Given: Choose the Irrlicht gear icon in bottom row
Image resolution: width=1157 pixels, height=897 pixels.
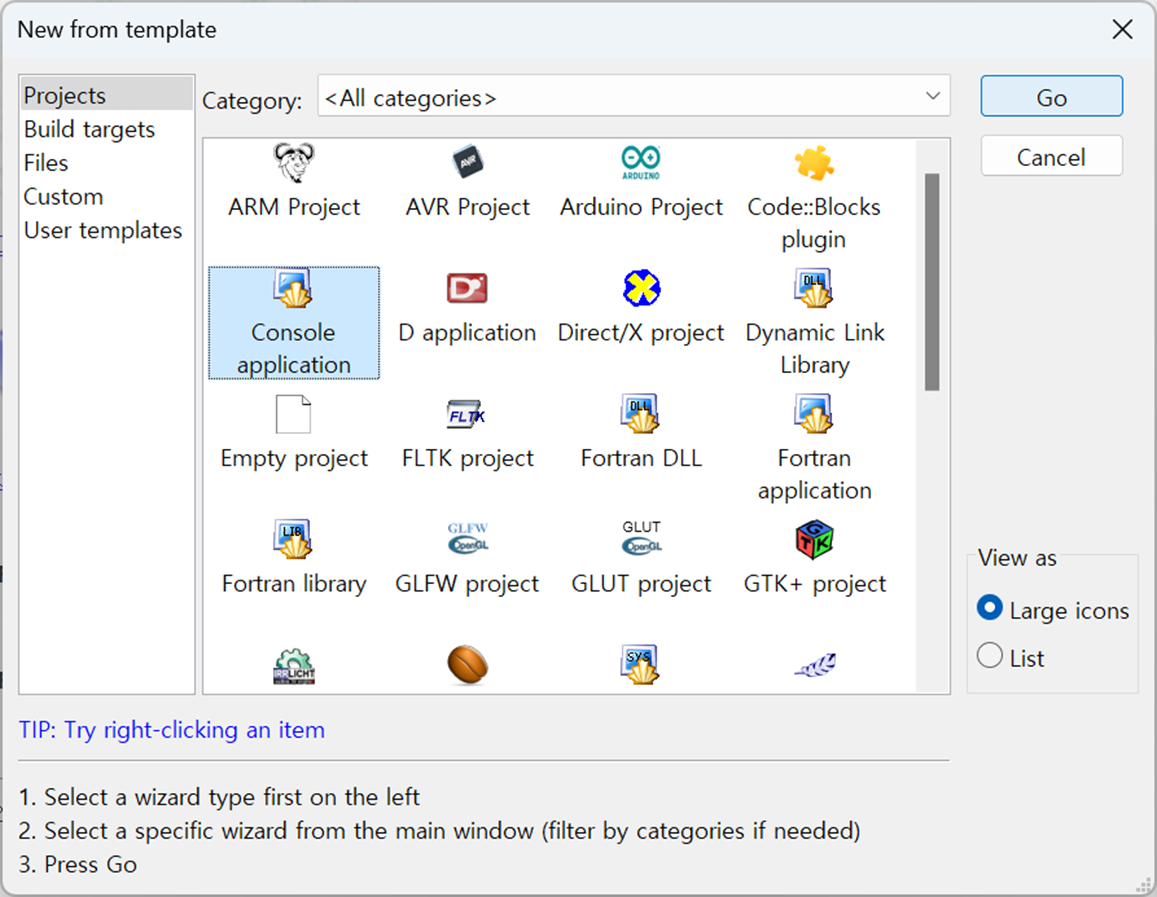Looking at the screenshot, I should click(x=294, y=666).
